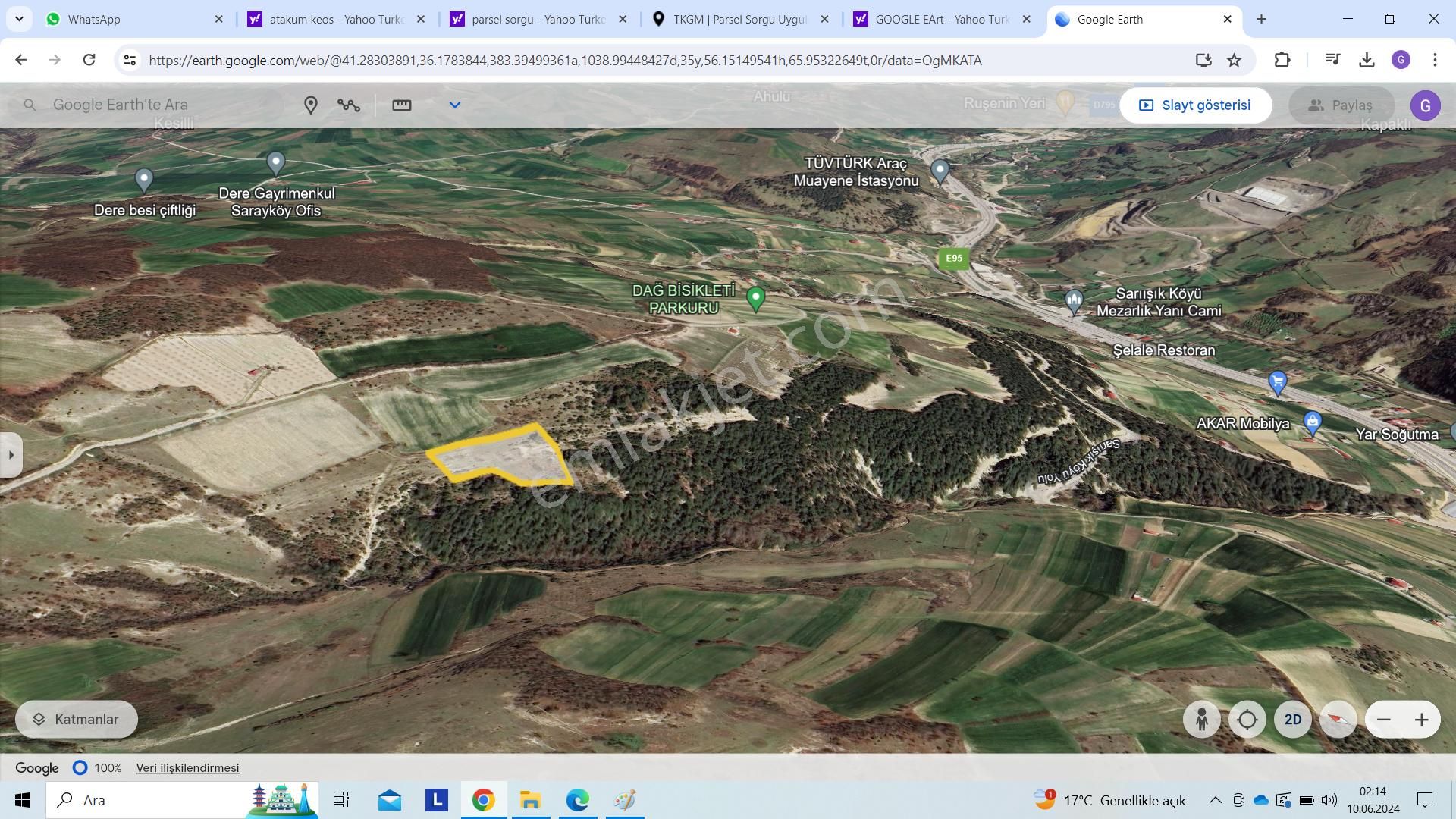Switch the map to 2D view

[x=1292, y=719]
